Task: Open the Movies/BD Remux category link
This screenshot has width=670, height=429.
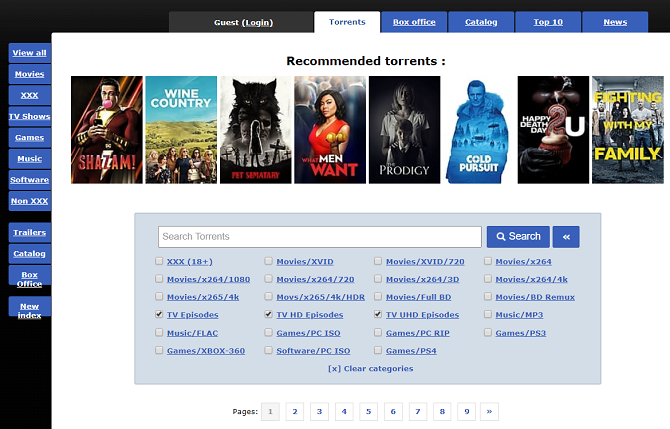Action: [535, 297]
